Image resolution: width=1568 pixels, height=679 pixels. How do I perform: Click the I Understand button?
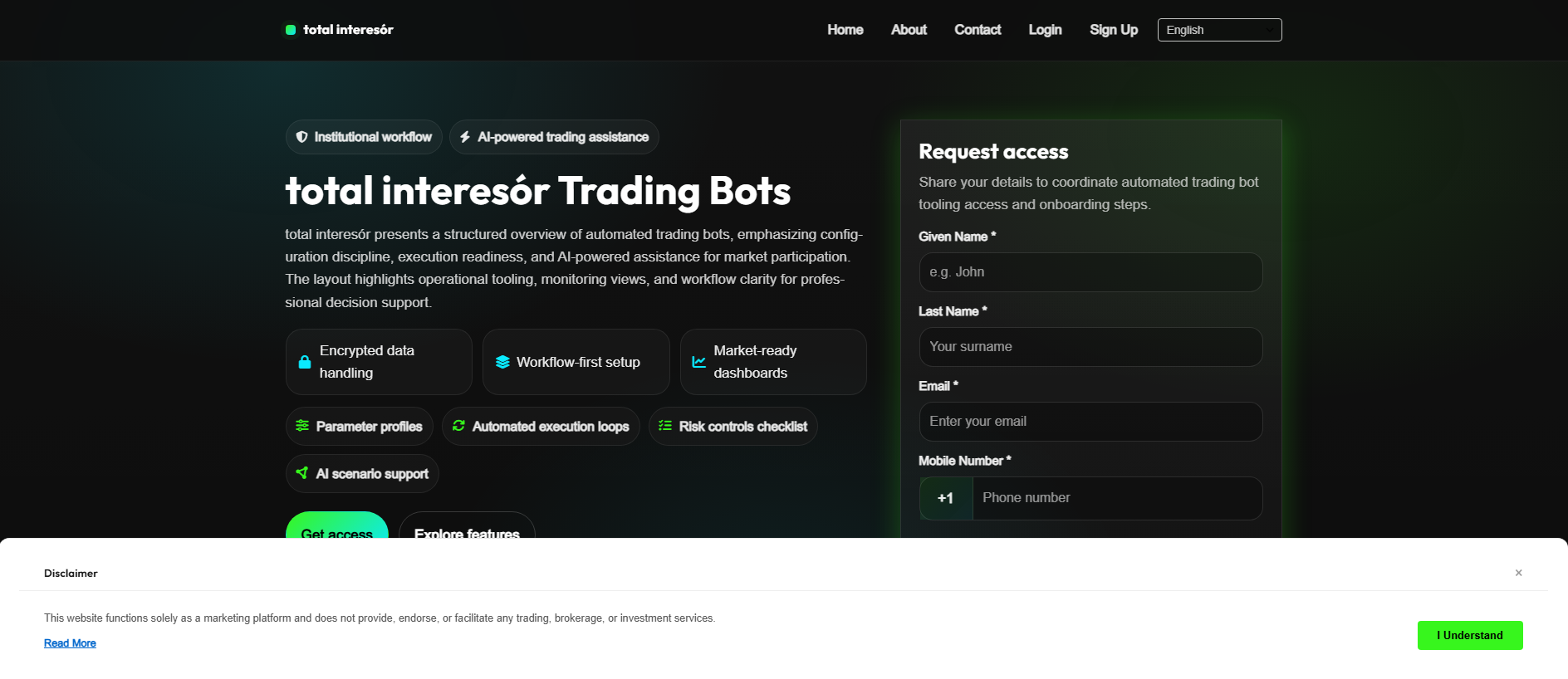point(1470,636)
